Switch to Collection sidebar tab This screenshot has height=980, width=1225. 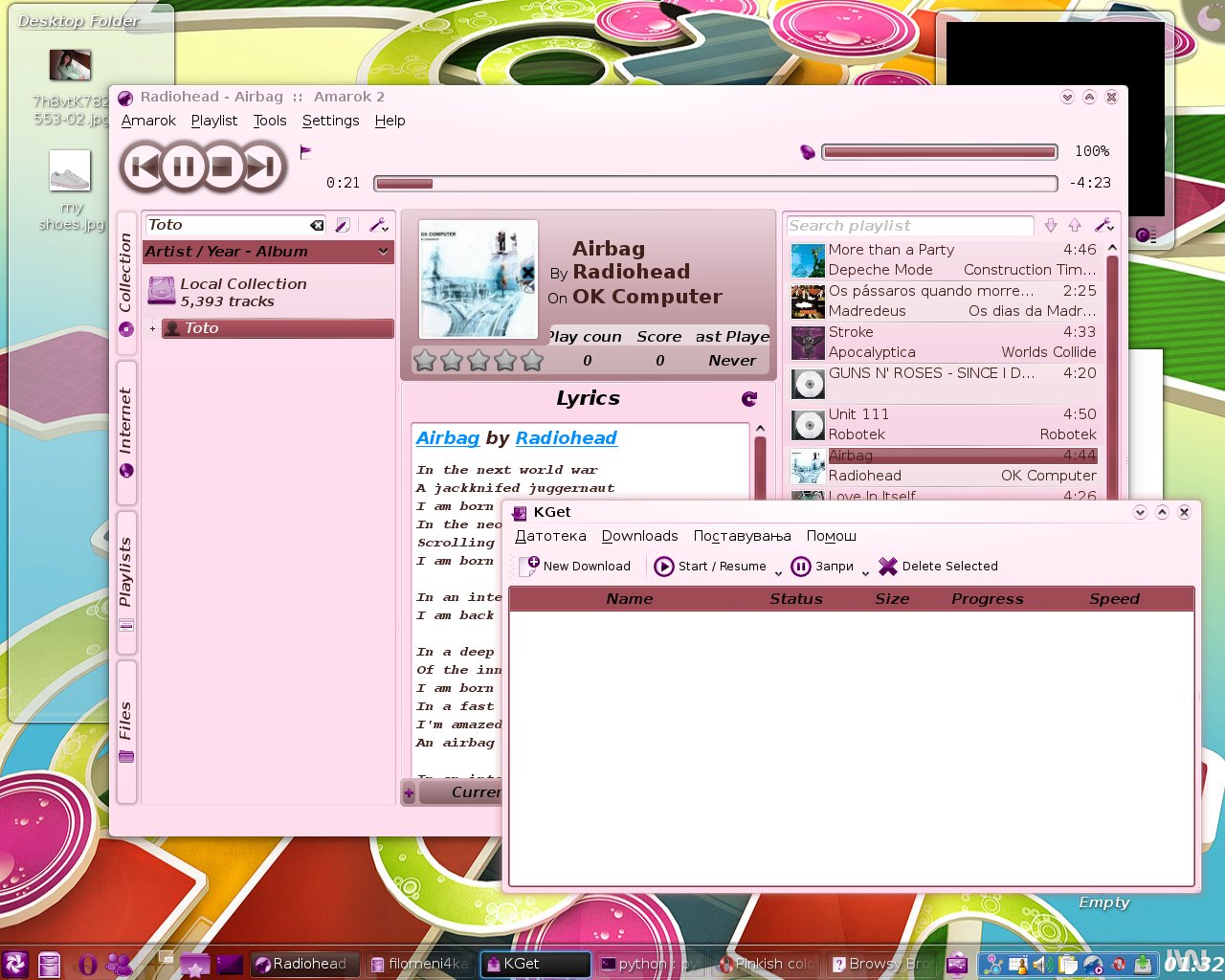tap(126, 284)
